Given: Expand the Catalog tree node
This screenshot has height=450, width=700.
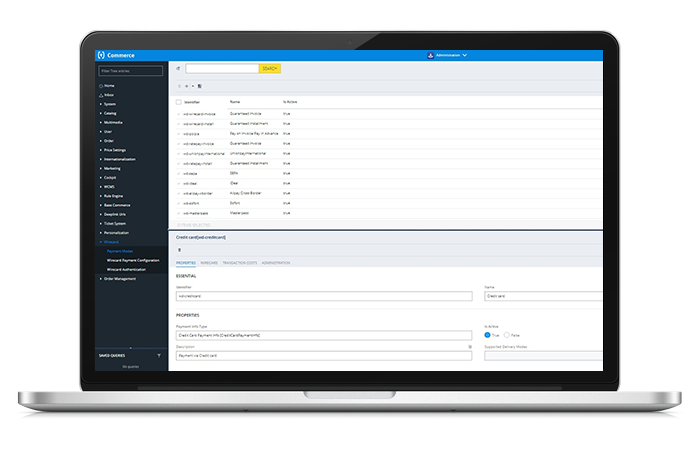Looking at the screenshot, I should [x=100, y=113].
